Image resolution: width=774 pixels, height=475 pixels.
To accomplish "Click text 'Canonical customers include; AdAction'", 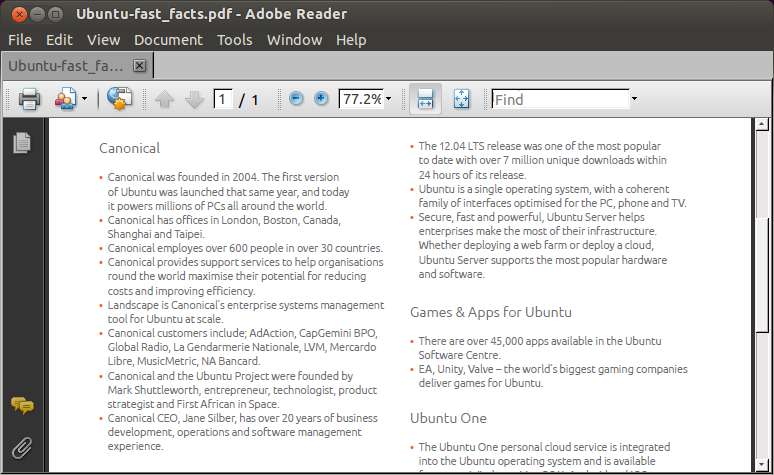I will [201, 333].
